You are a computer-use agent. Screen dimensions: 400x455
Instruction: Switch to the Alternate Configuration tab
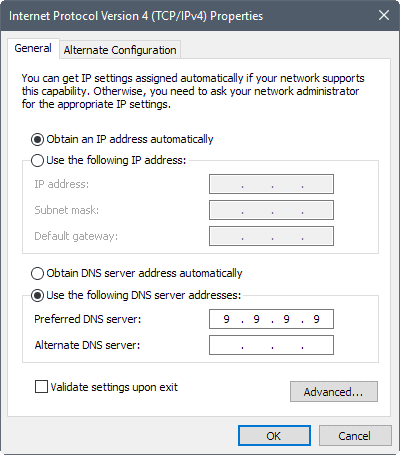(120, 50)
